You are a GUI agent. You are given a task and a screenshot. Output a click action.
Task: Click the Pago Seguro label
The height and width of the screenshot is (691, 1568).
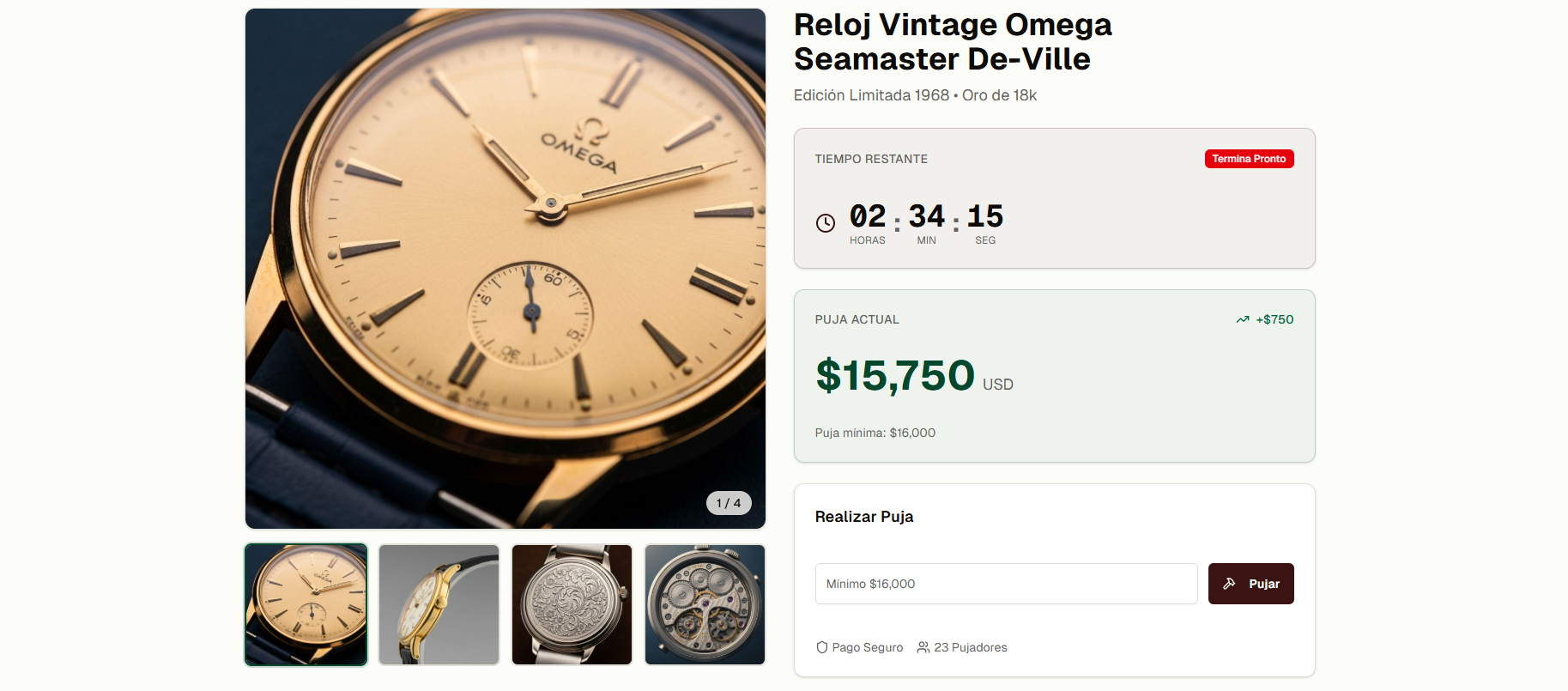pyautogui.click(x=868, y=647)
